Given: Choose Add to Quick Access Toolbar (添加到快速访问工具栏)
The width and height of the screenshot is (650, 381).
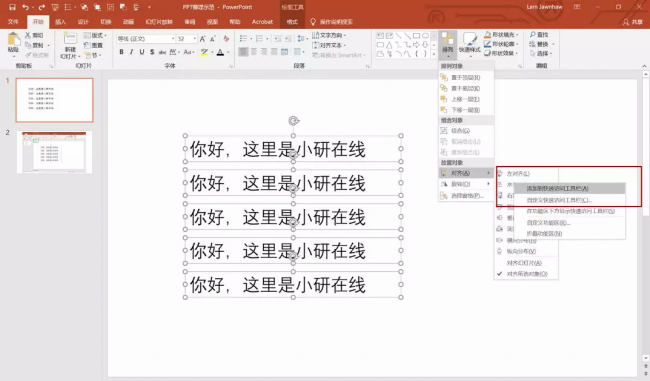Looking at the screenshot, I should [x=570, y=189].
